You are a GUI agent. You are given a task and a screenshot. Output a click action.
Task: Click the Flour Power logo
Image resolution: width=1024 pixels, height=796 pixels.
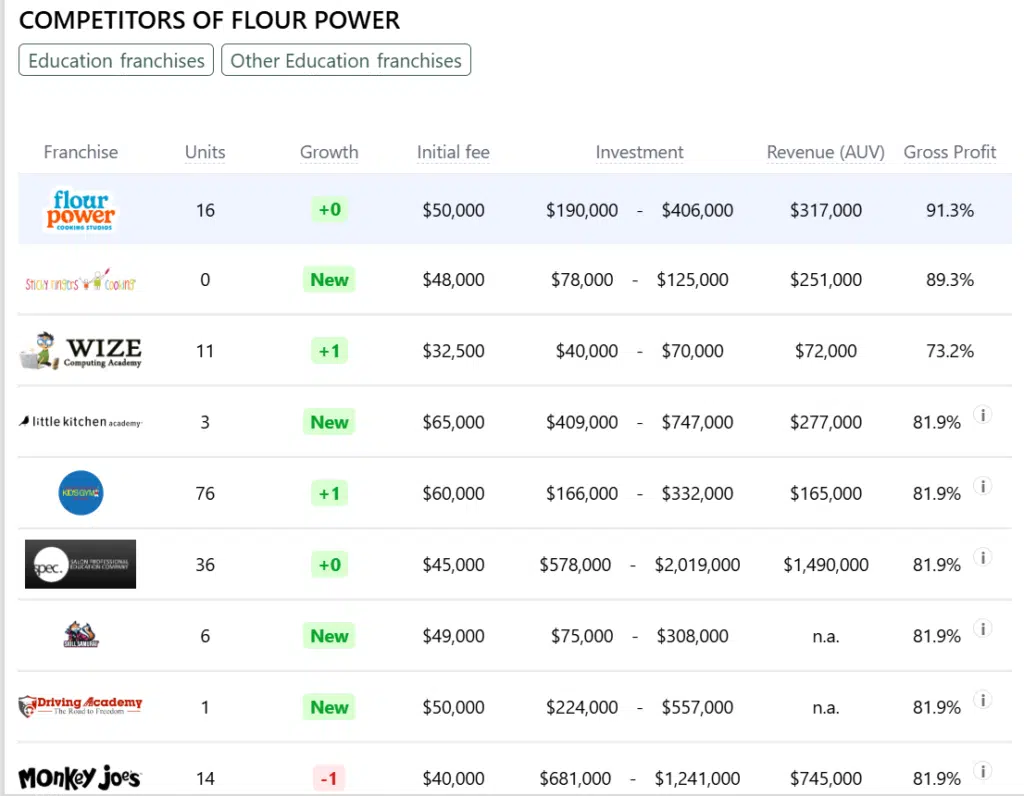click(80, 210)
